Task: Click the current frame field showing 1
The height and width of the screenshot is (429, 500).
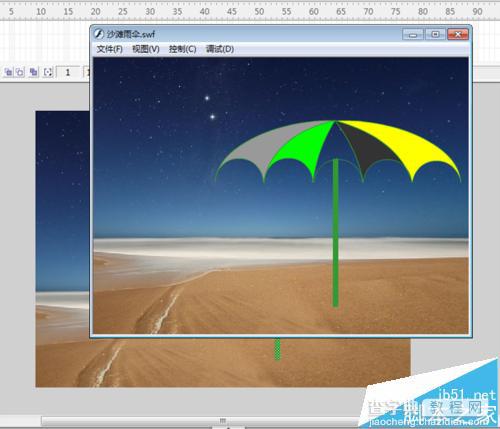Action: click(68, 72)
